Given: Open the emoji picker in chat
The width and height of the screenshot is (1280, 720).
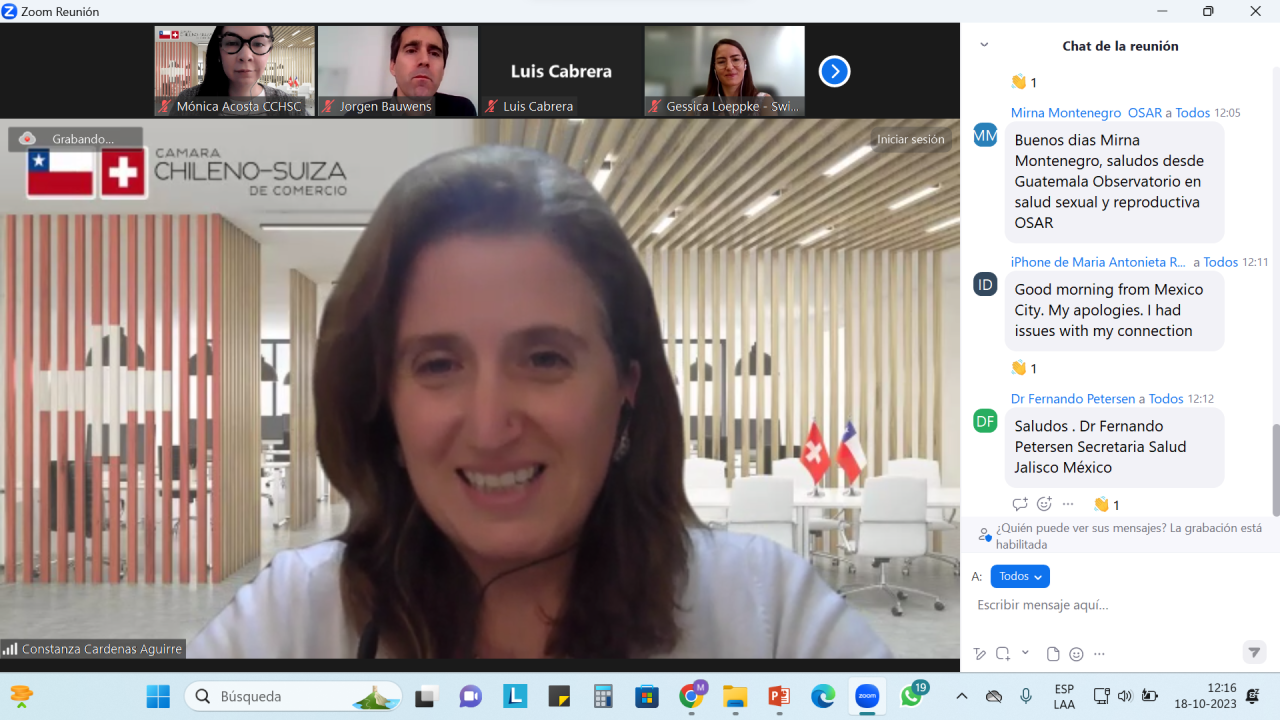Looking at the screenshot, I should click(x=1076, y=654).
